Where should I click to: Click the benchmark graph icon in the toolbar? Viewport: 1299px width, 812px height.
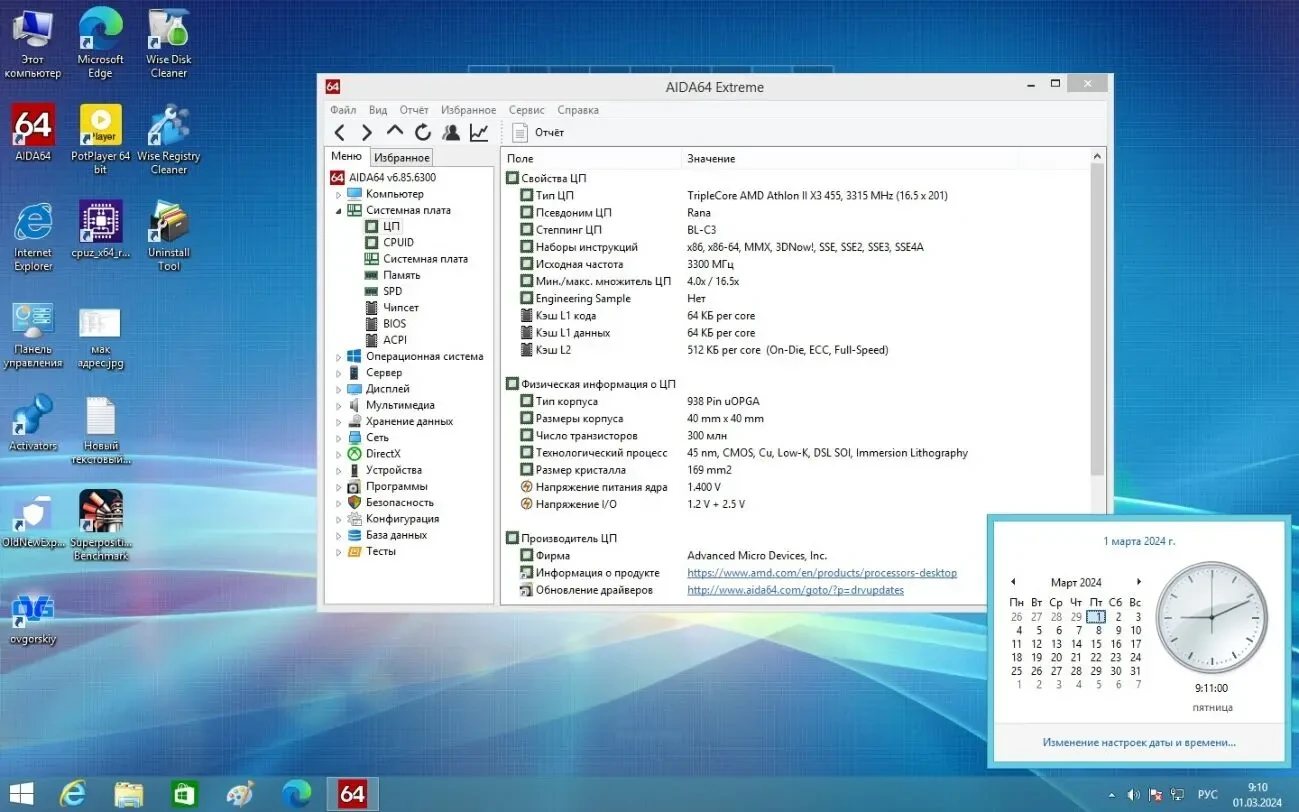[x=479, y=131]
